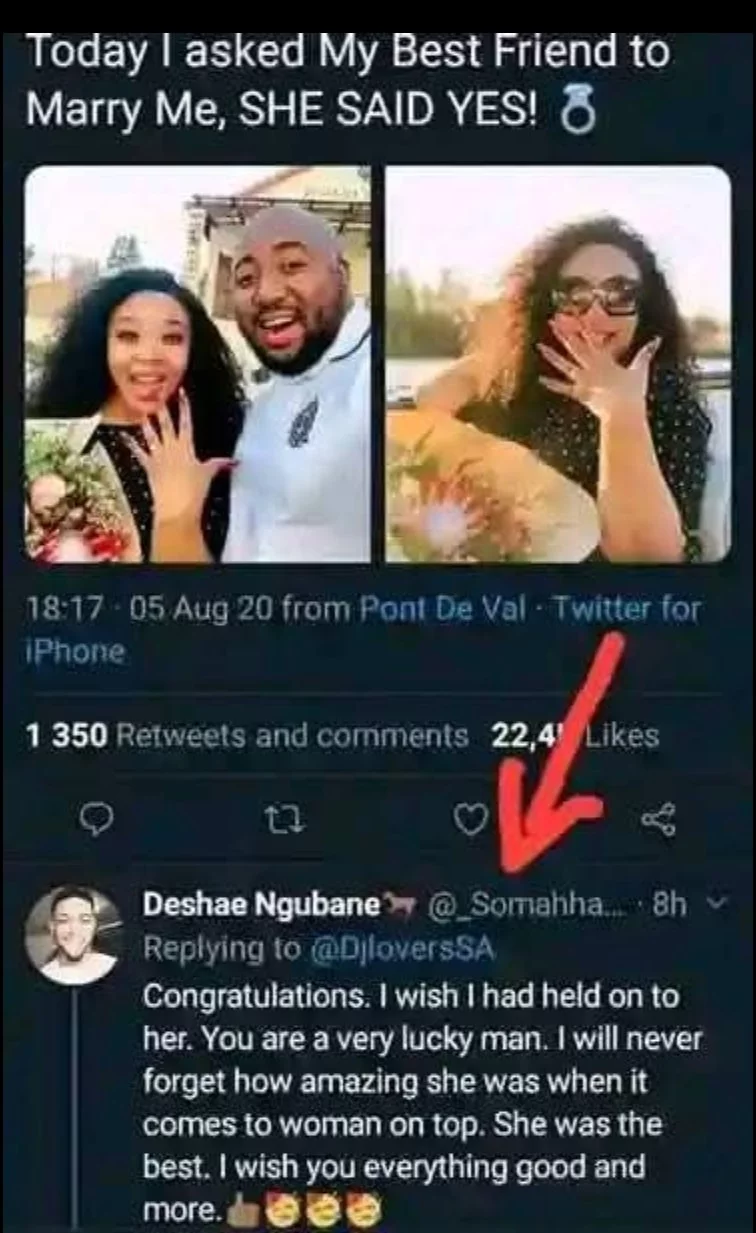The width and height of the screenshot is (756, 1233).
Task: Open Deshae Ngubane's profile picture
Action: tap(72, 935)
